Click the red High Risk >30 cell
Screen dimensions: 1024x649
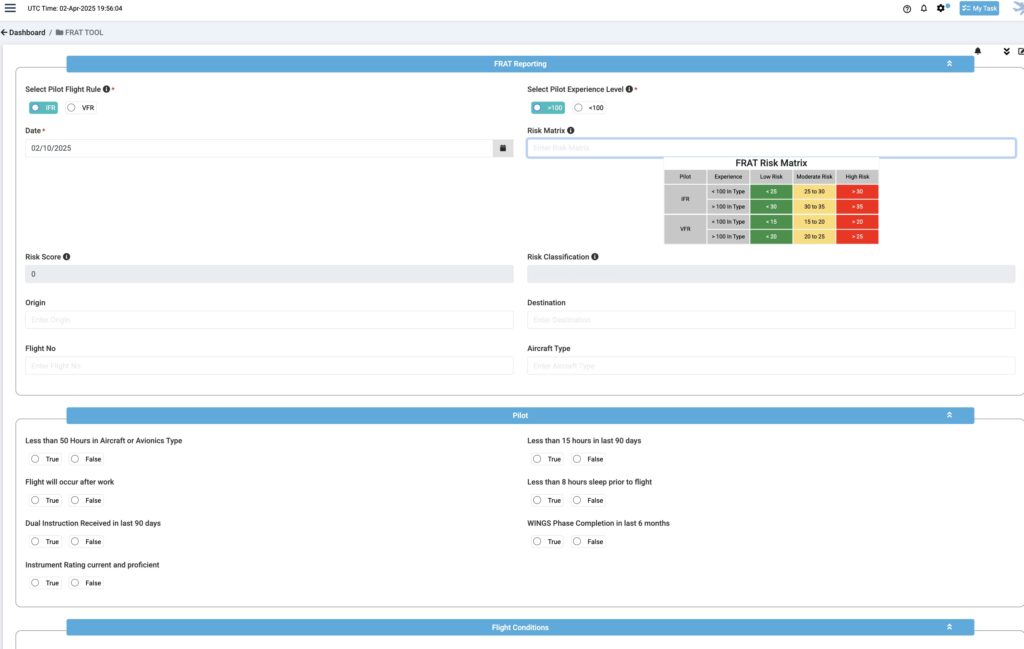[x=857, y=191]
